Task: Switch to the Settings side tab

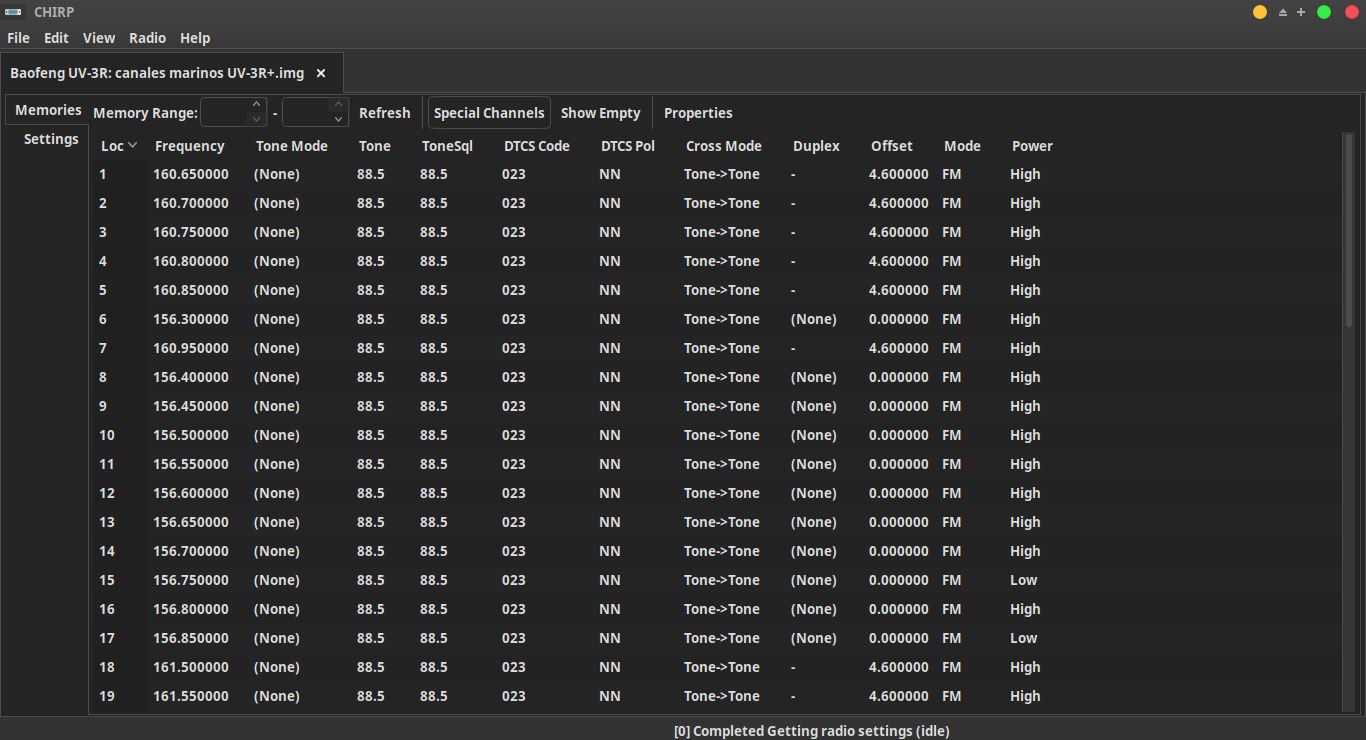Action: tap(51, 139)
